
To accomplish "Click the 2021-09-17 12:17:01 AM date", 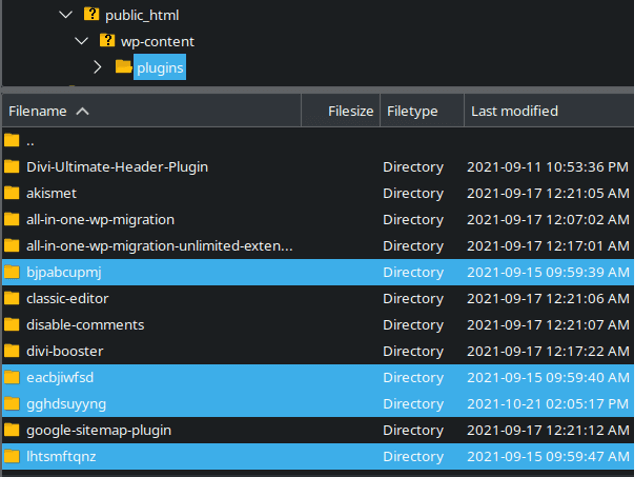I will (548, 246).
